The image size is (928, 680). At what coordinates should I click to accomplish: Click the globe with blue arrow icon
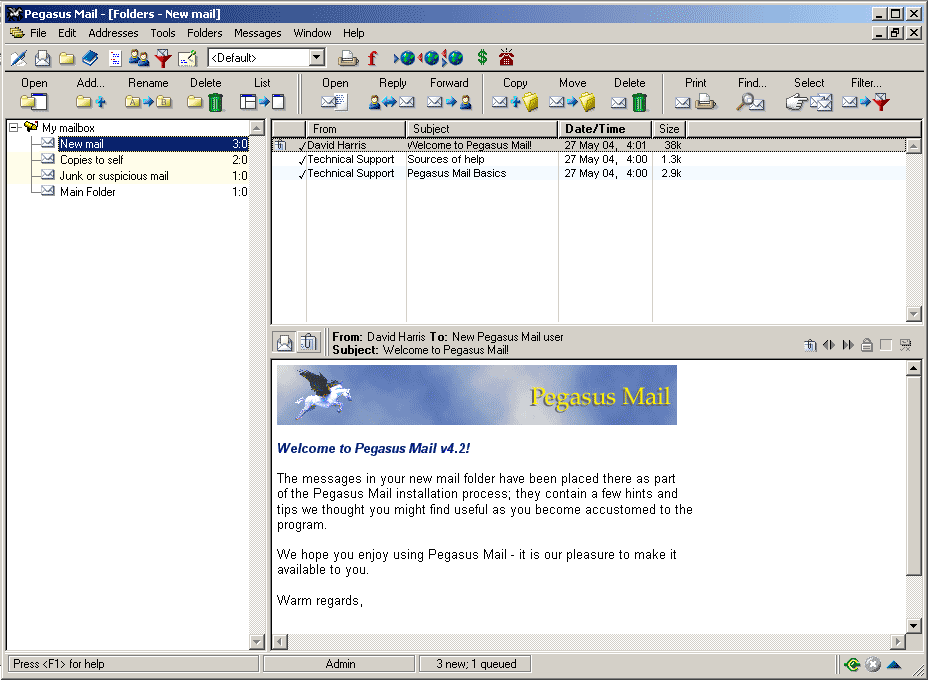click(405, 58)
